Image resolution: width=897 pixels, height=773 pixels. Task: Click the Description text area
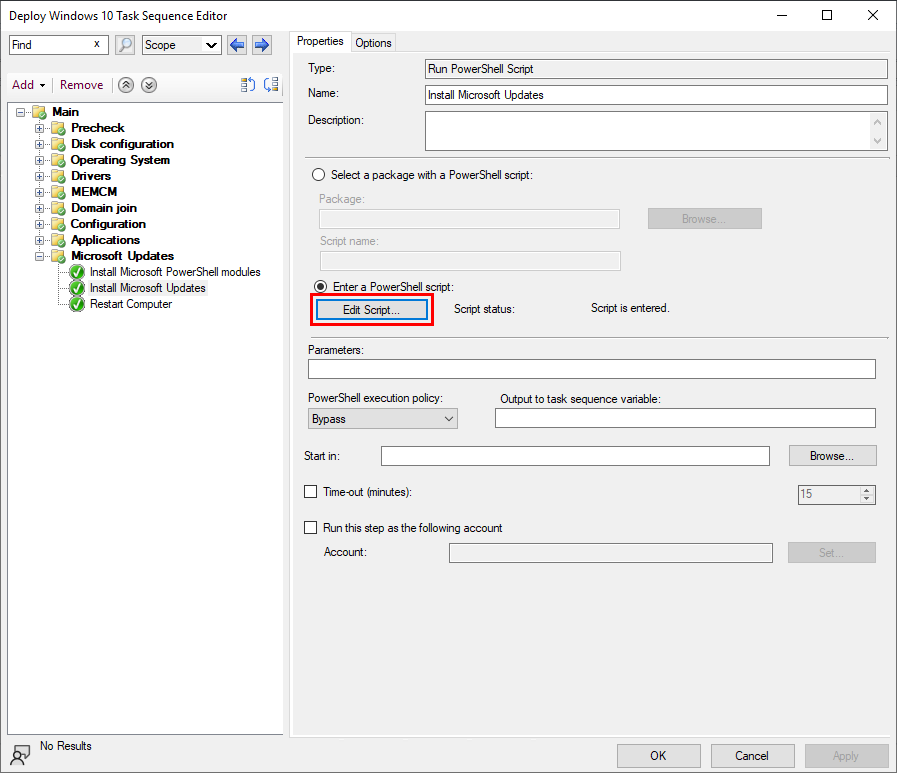pos(656,131)
